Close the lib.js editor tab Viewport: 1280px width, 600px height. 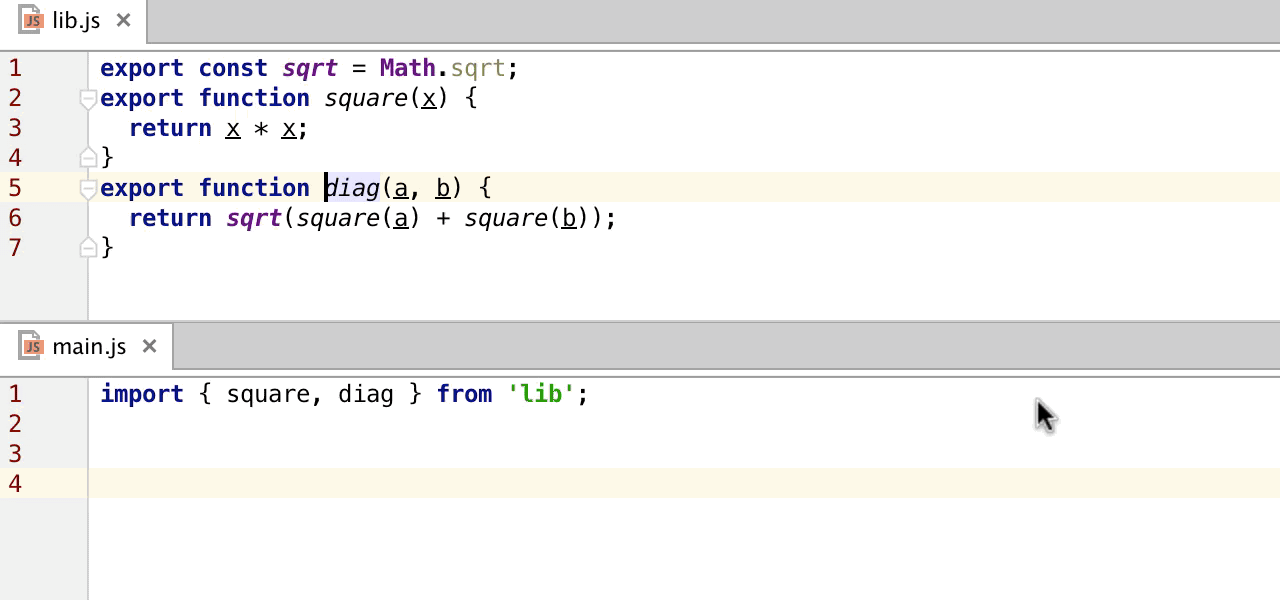122,19
